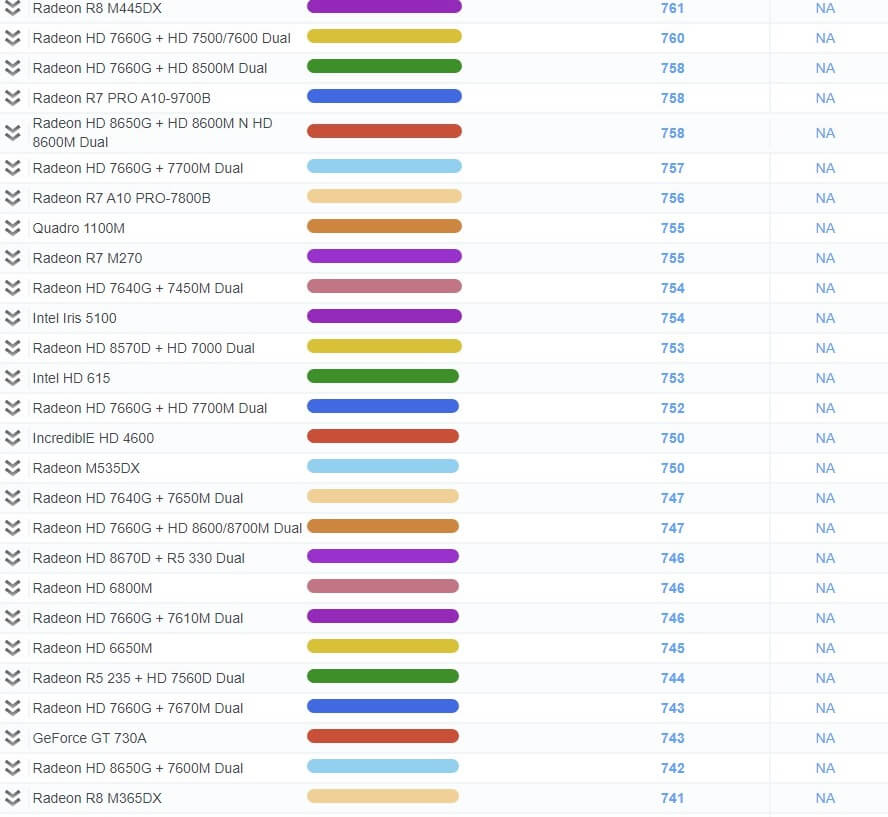The image size is (888, 817).
Task: Expand the Quadro 1100M row chevron
Action: pos(12,228)
